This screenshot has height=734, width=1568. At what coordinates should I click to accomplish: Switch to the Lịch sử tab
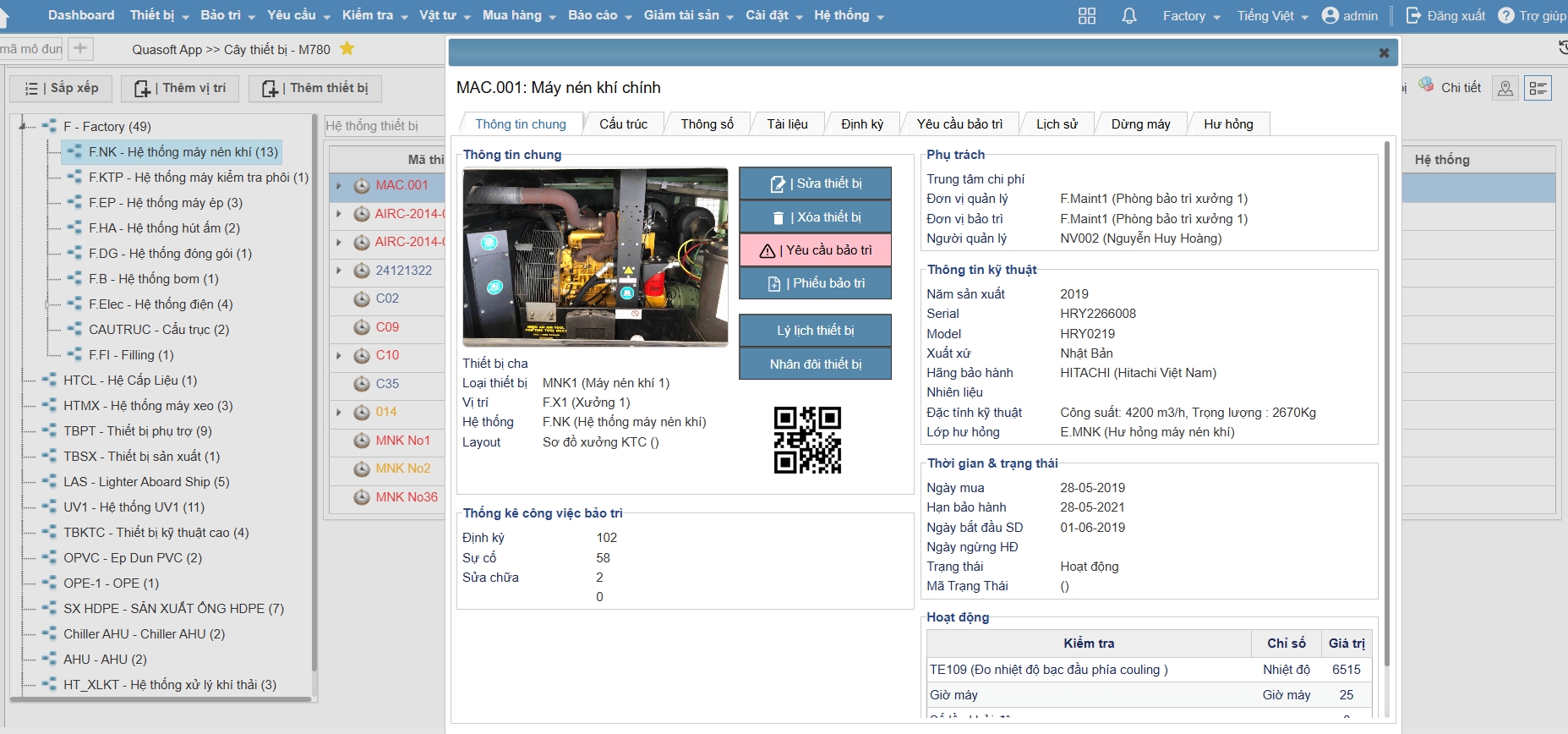[1057, 124]
